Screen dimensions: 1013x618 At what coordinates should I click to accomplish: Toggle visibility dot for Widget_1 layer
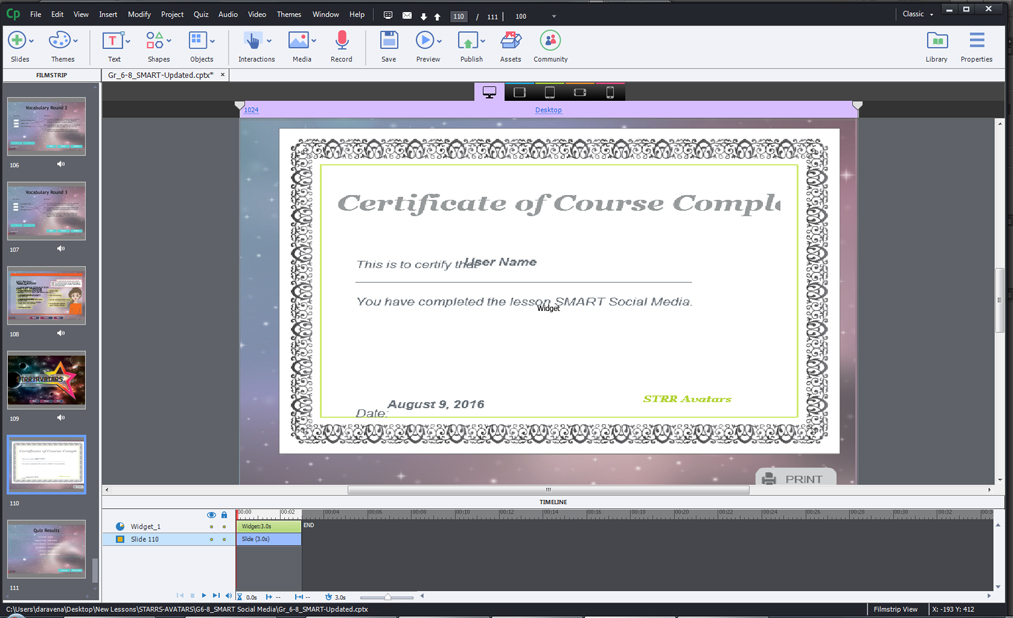[211, 526]
